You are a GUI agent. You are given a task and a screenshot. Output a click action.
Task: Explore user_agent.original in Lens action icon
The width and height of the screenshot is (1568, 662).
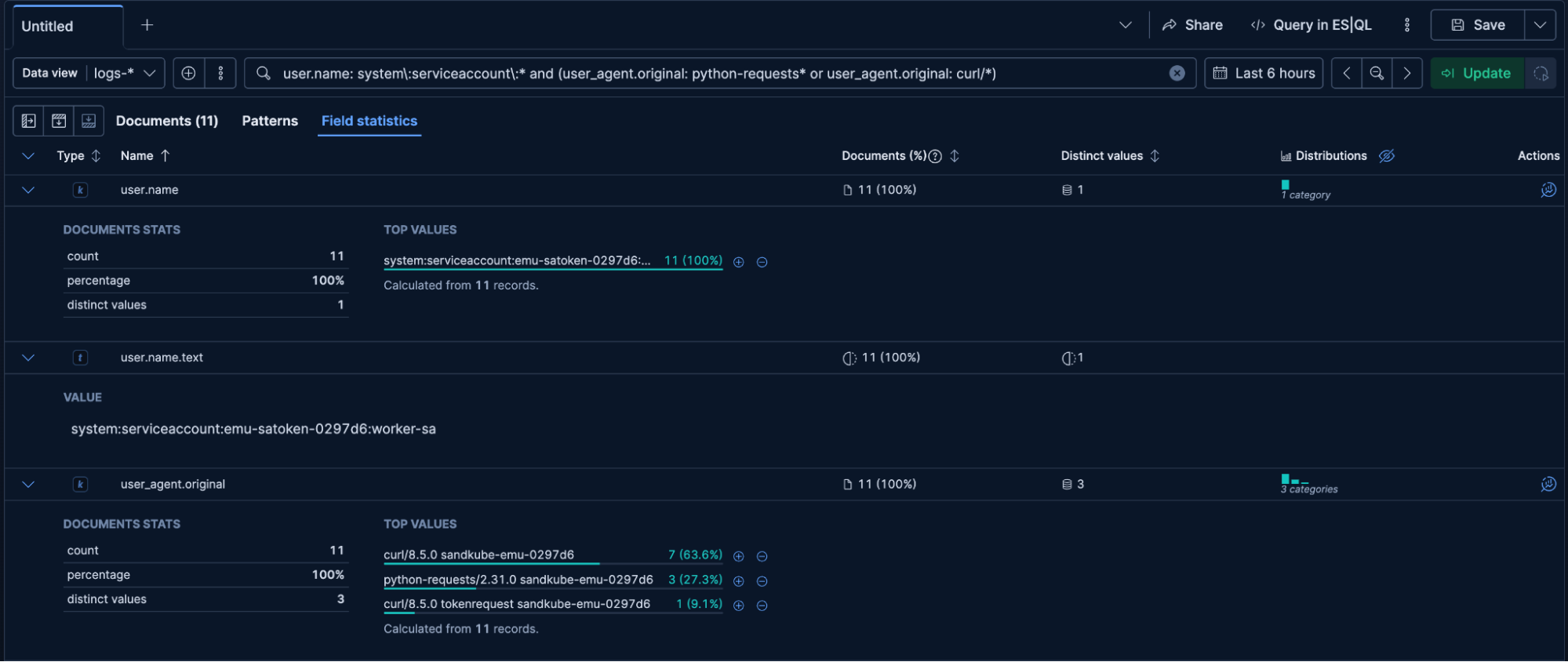click(1548, 485)
